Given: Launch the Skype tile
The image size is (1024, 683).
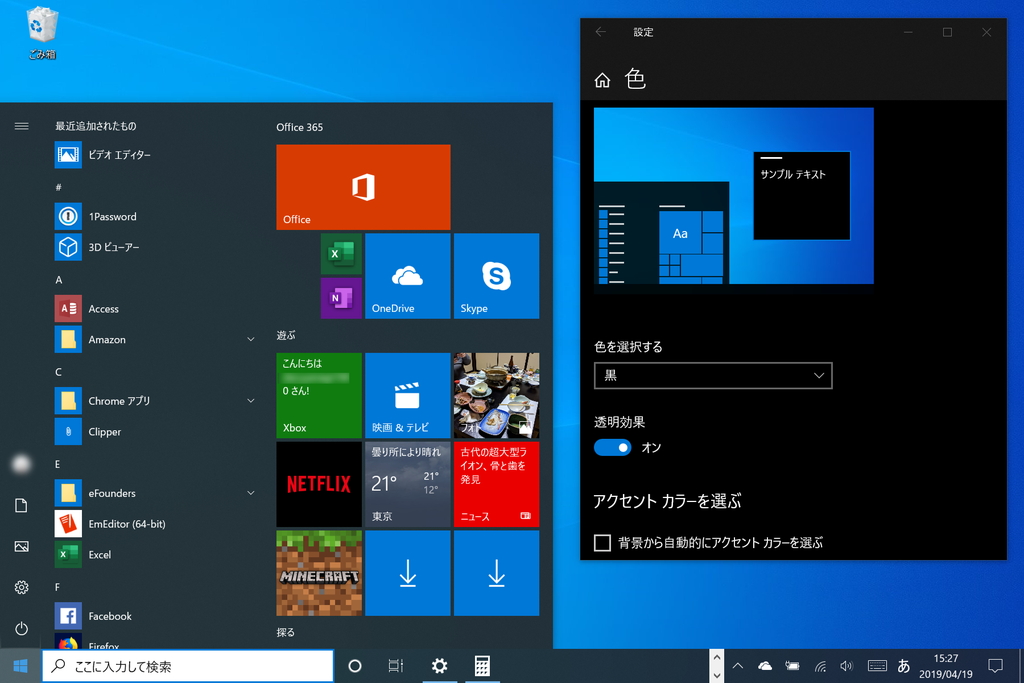Looking at the screenshot, I should [x=496, y=276].
